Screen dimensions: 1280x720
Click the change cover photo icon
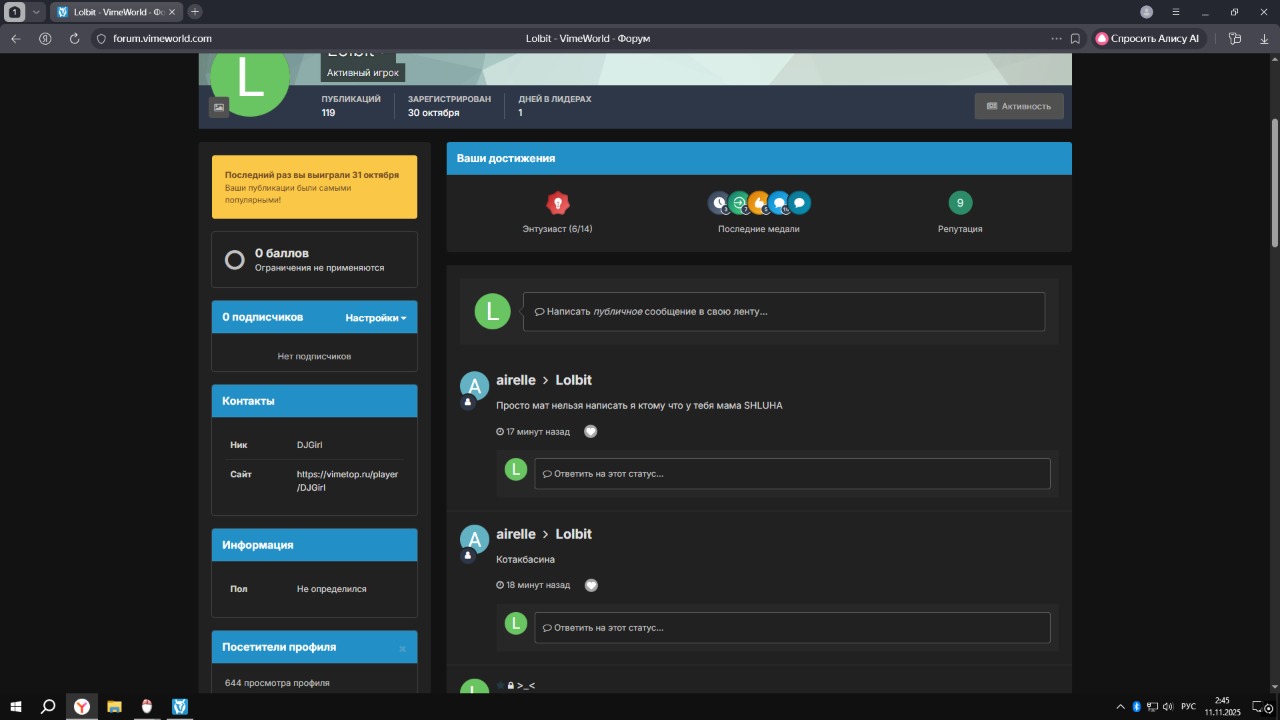point(219,107)
